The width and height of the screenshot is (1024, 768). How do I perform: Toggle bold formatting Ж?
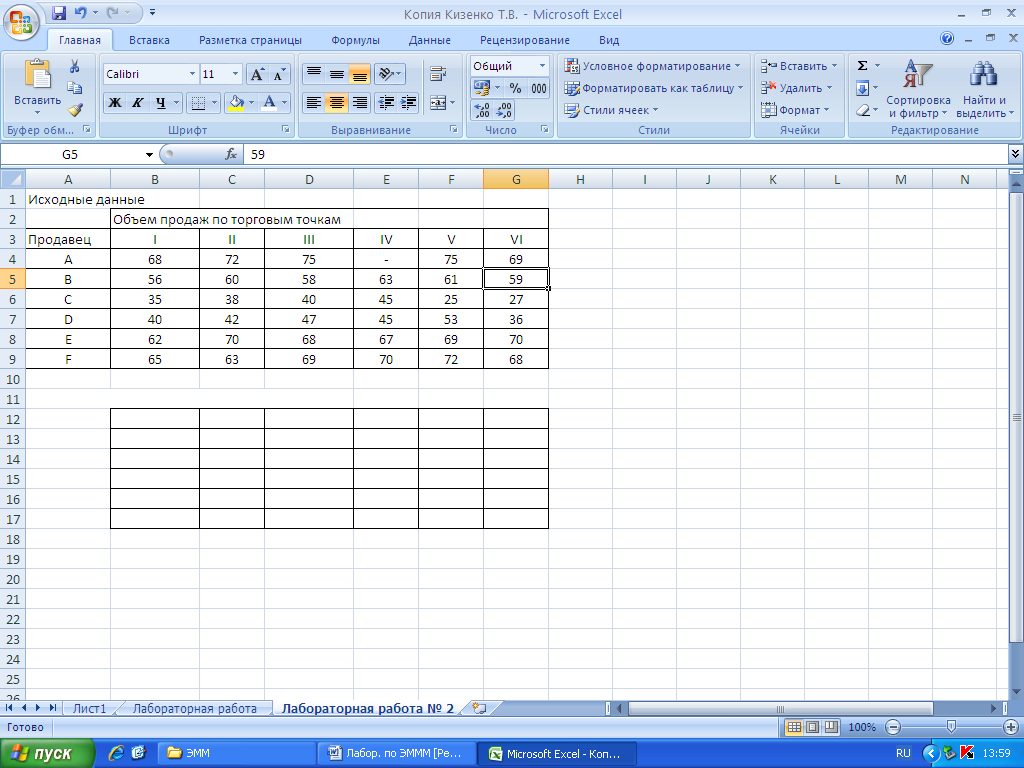pyautogui.click(x=115, y=103)
